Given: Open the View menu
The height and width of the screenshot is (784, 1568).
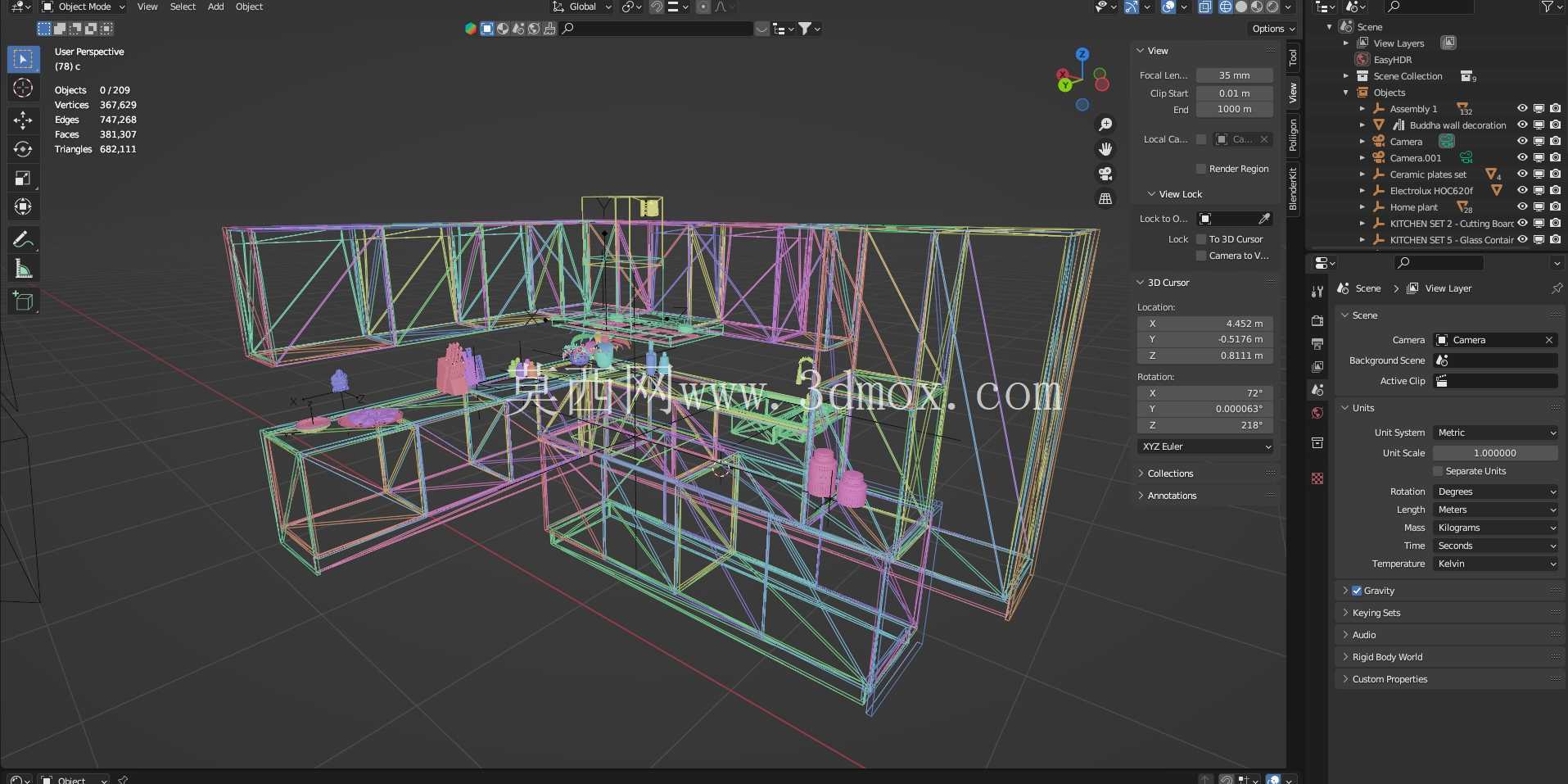Looking at the screenshot, I should coord(147,7).
